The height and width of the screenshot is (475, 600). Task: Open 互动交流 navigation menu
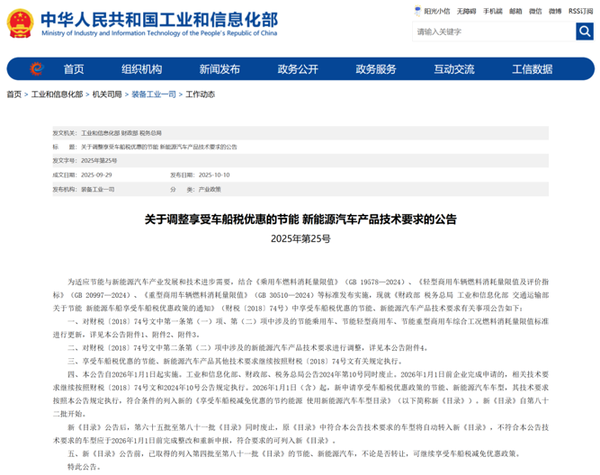point(453,69)
